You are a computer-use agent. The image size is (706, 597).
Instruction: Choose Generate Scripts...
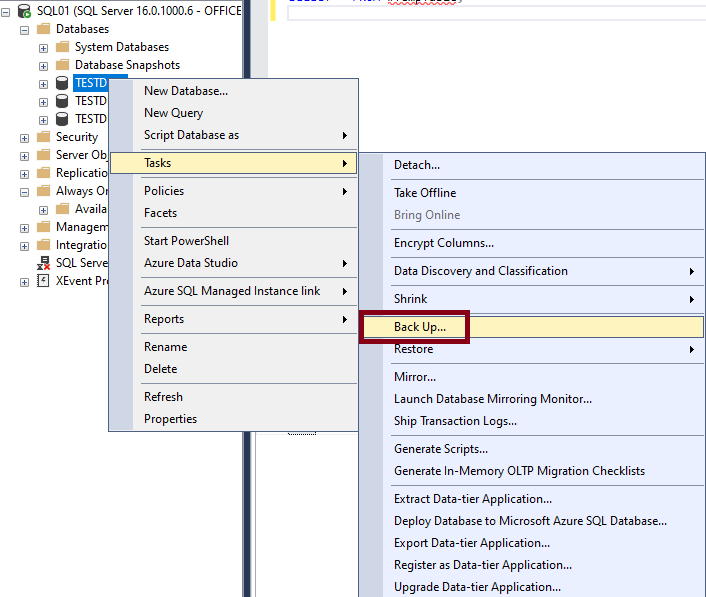coord(533,449)
